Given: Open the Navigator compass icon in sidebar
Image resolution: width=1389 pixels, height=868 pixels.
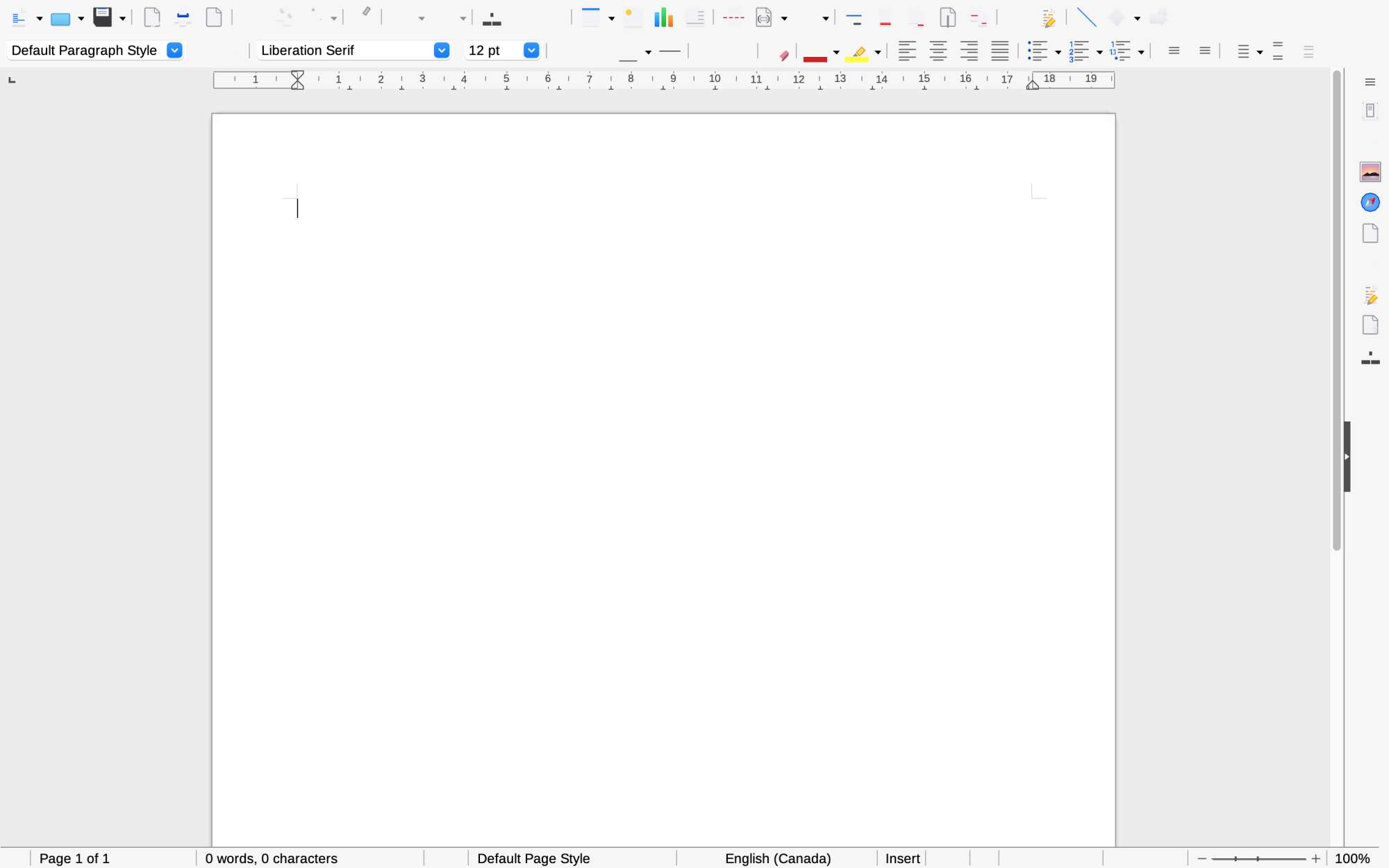Looking at the screenshot, I should pos(1370,202).
